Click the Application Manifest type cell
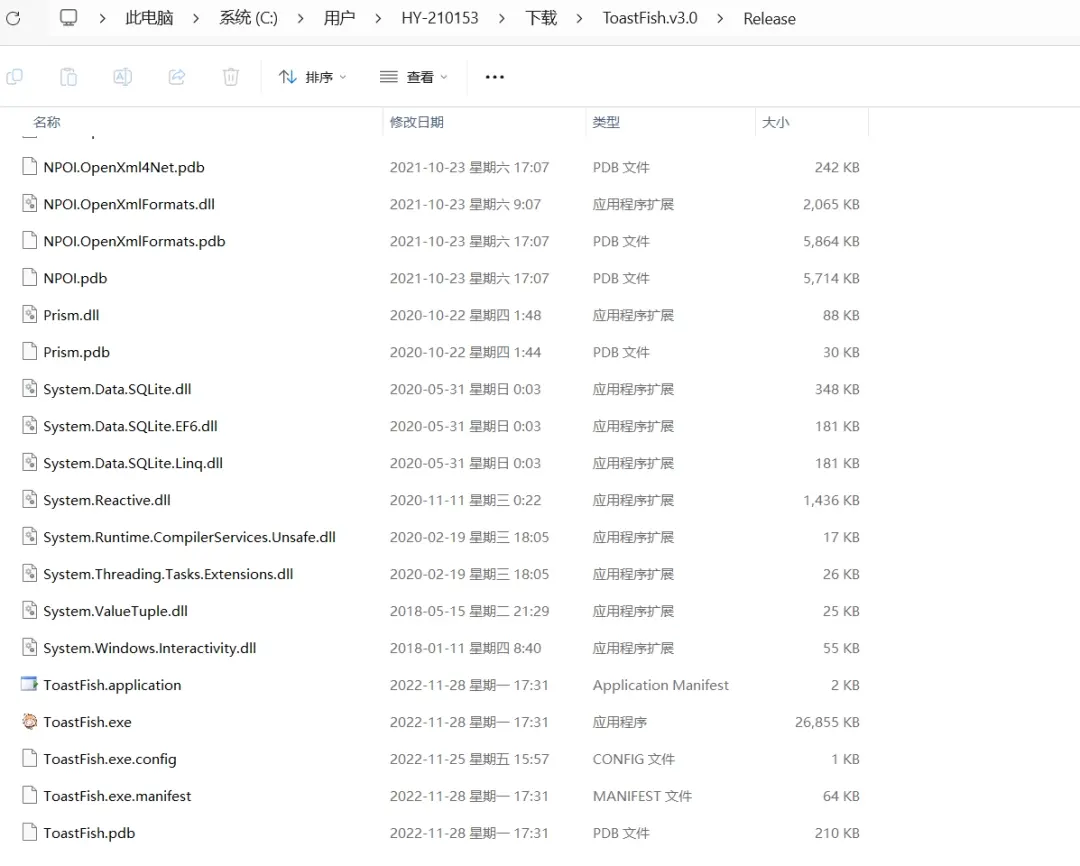This screenshot has height=866, width=1080. click(661, 685)
